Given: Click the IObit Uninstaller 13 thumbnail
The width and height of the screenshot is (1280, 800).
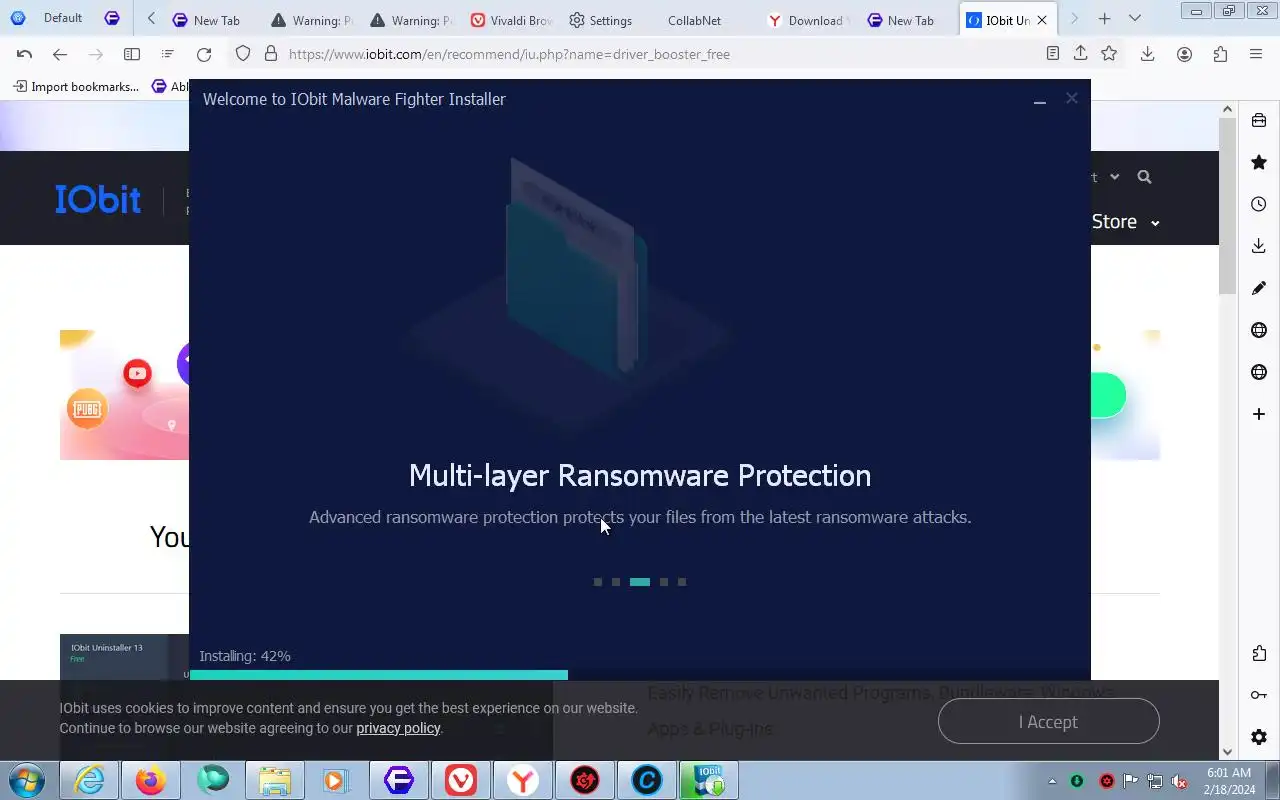Looking at the screenshot, I should click(124, 656).
